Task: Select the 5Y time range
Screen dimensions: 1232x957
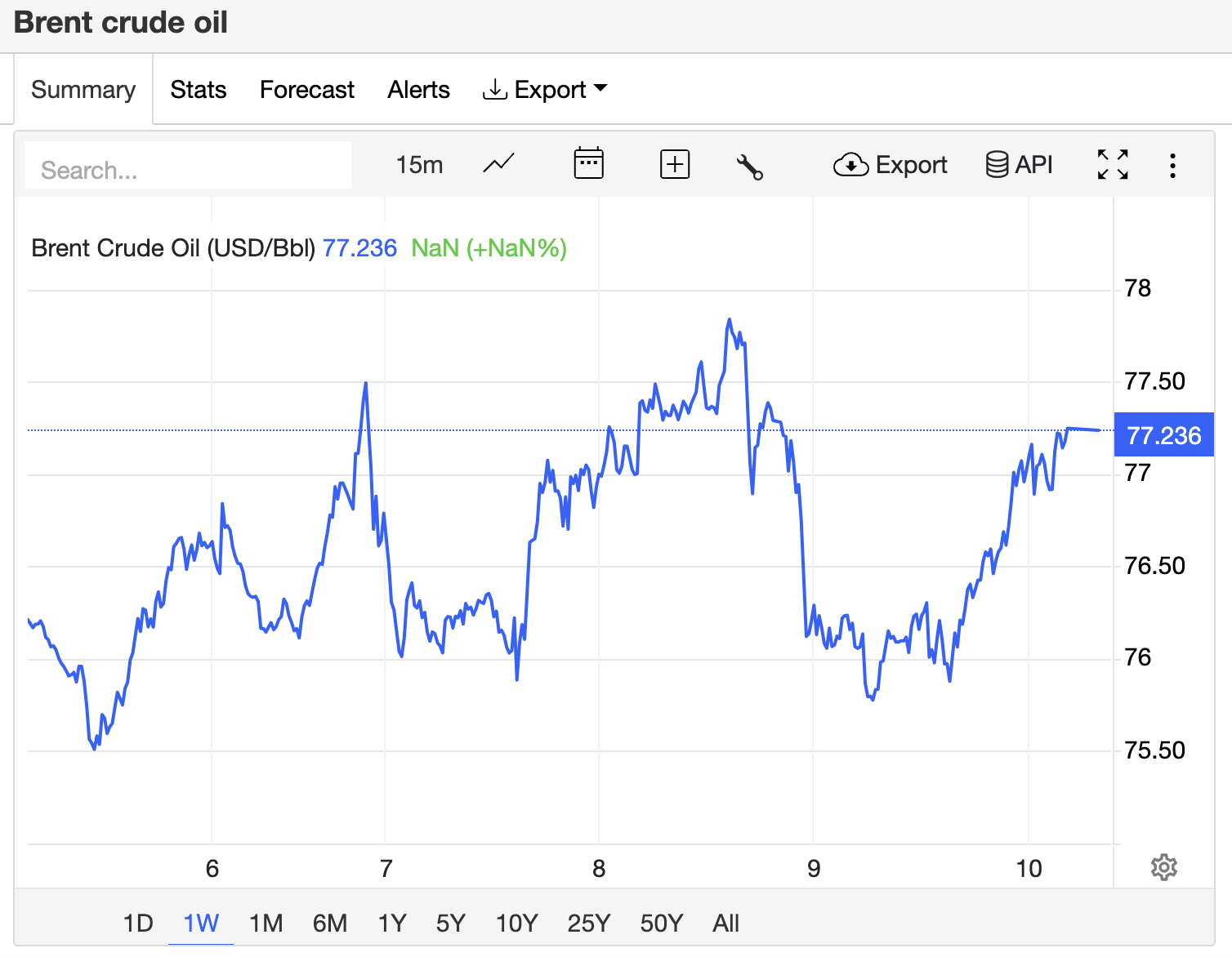Action: 450,923
